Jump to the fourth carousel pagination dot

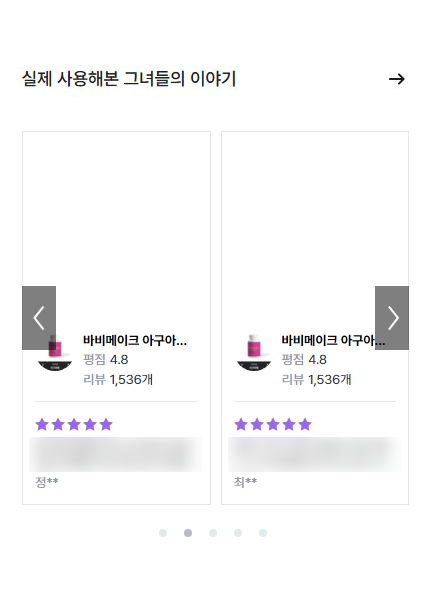(x=238, y=533)
